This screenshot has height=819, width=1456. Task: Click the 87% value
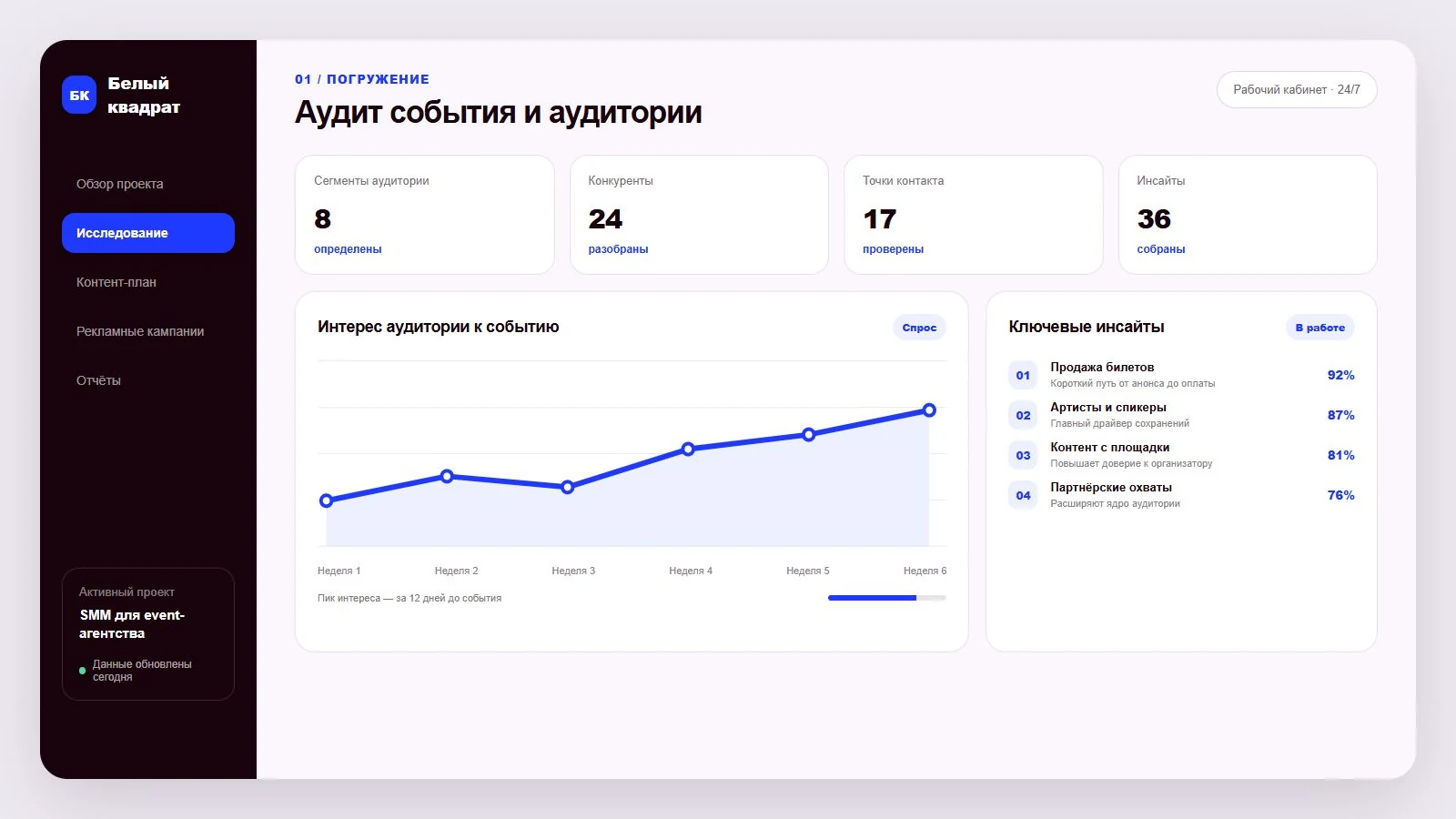tap(1340, 415)
